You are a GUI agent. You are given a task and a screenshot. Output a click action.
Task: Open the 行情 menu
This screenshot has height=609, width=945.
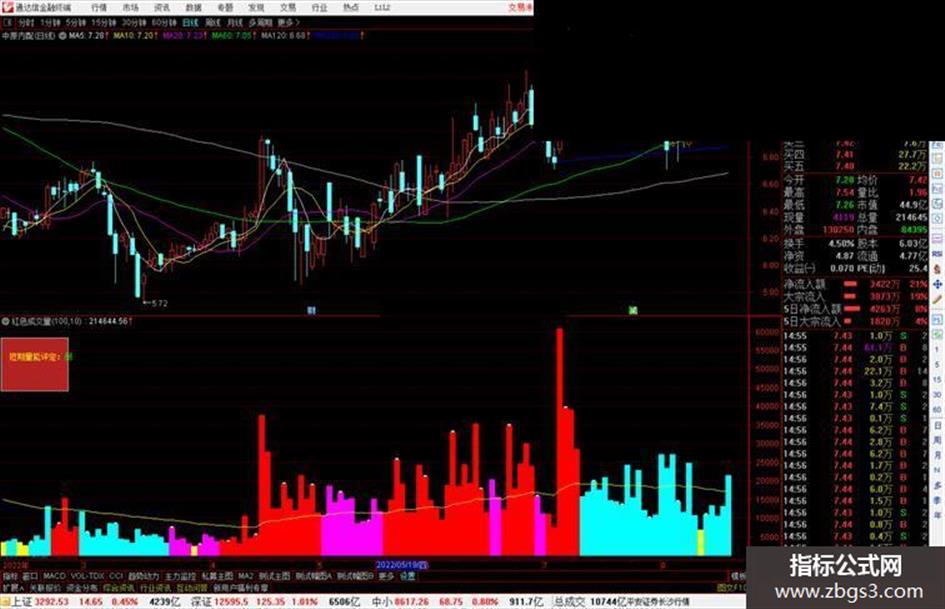[x=99, y=8]
